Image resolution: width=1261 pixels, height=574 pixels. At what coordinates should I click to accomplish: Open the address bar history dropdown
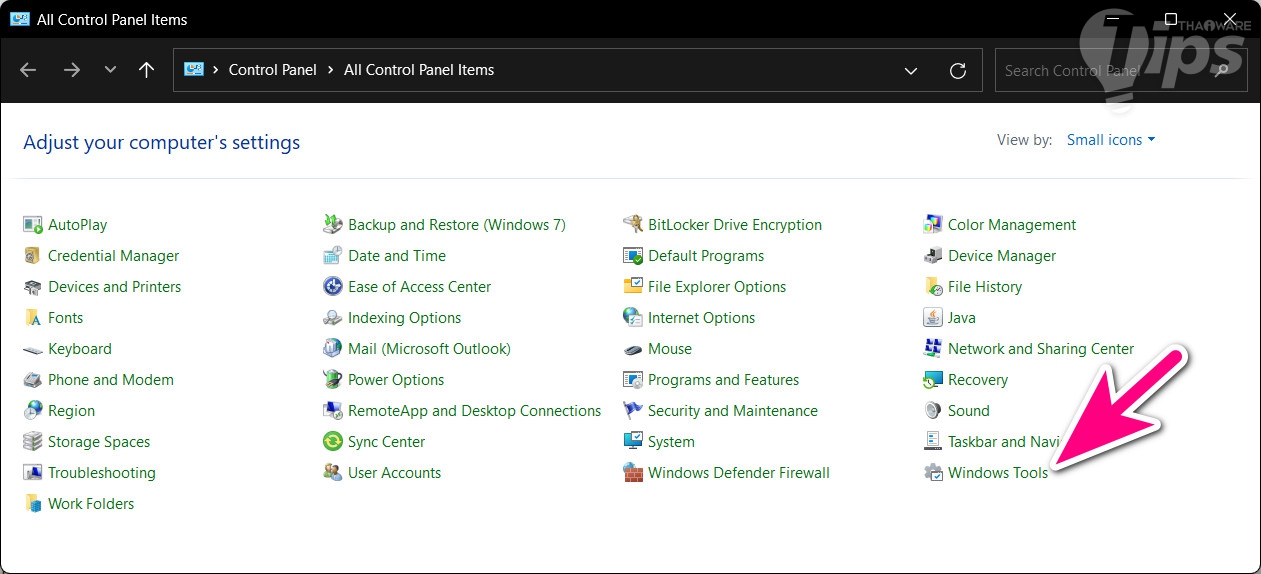(911, 71)
